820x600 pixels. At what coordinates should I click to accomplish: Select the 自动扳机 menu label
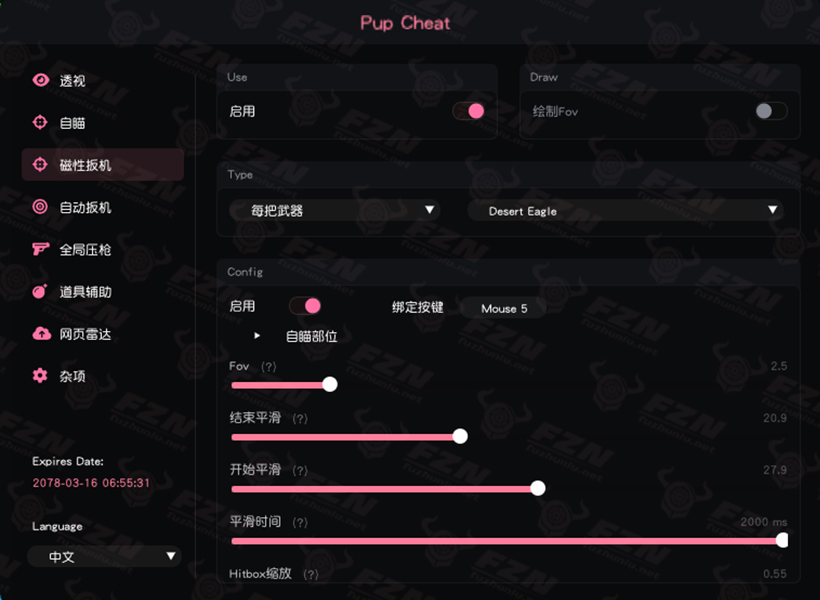pyautogui.click(x=85, y=208)
